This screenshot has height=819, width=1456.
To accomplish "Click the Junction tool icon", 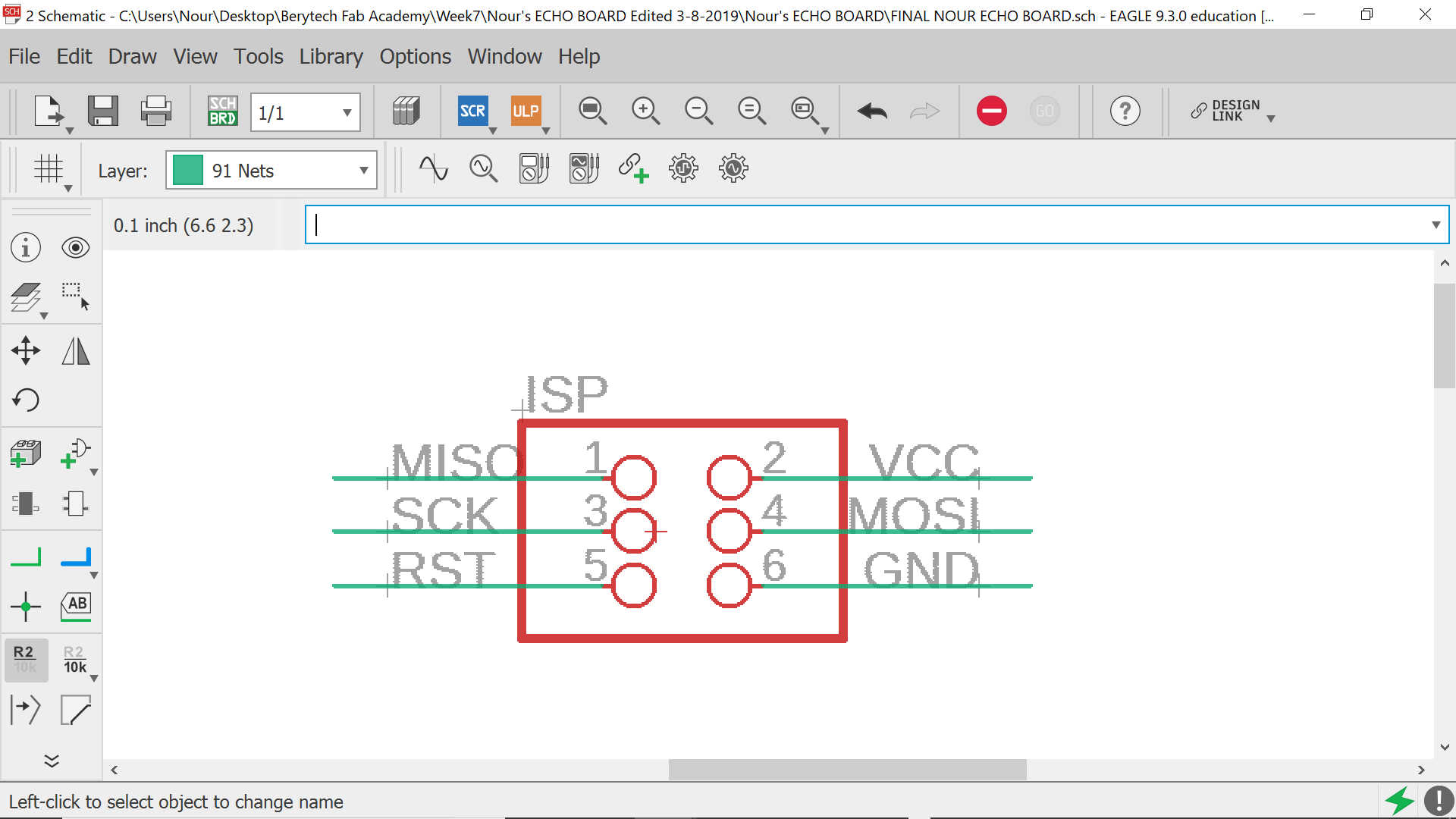I will [x=26, y=606].
